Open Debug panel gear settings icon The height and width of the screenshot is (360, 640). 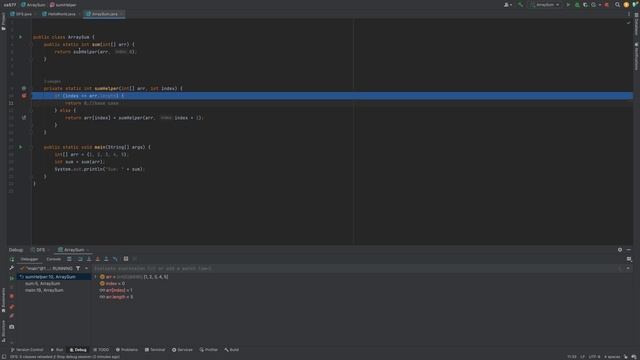tap(620, 250)
